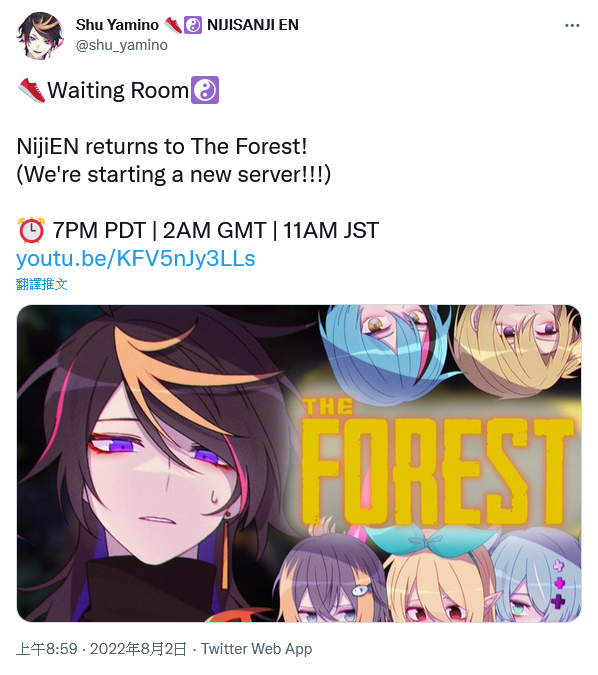Click the sneaker emoji before Waiting Room
The width and height of the screenshot is (598, 675).
(31, 90)
